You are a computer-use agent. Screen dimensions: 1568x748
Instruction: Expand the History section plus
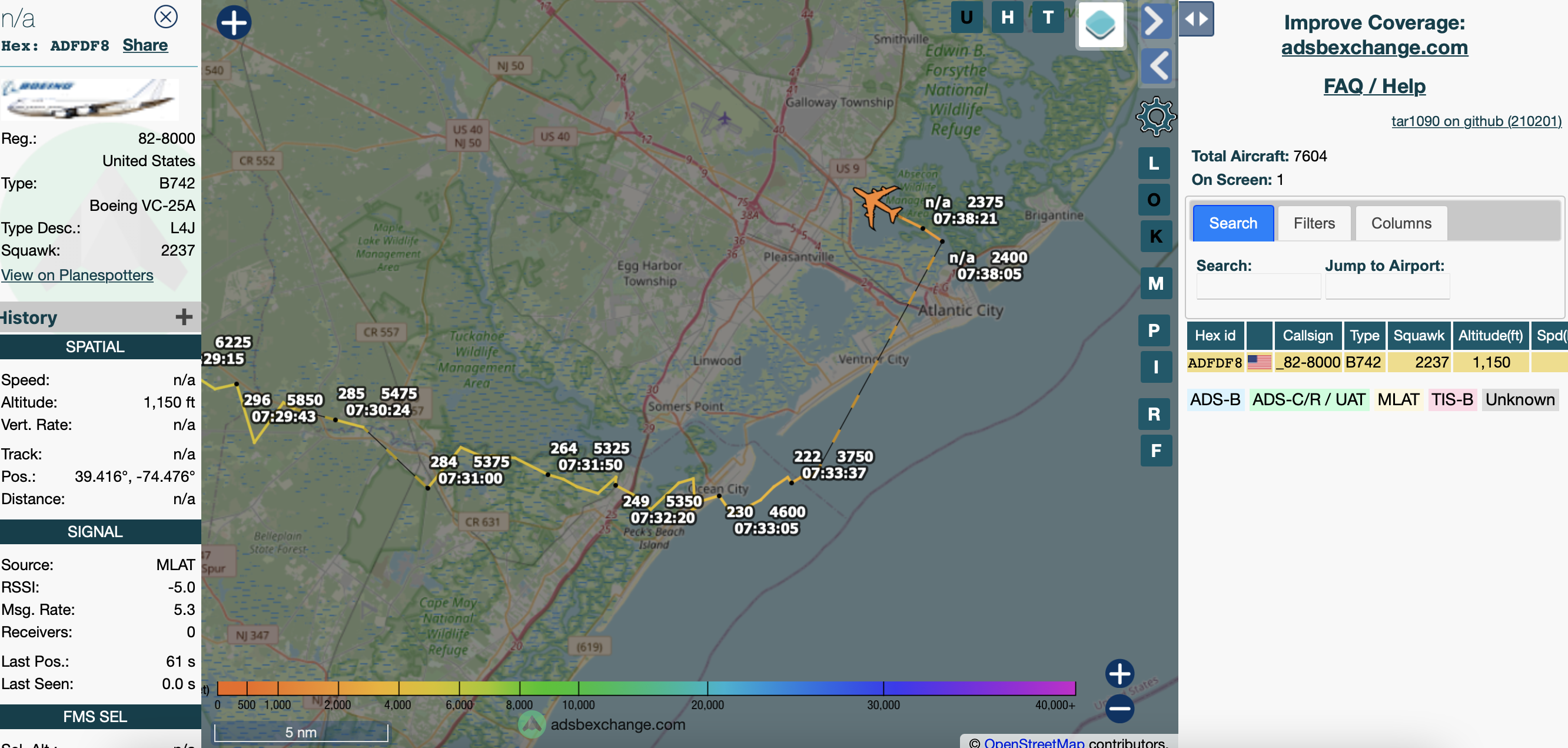click(x=184, y=317)
